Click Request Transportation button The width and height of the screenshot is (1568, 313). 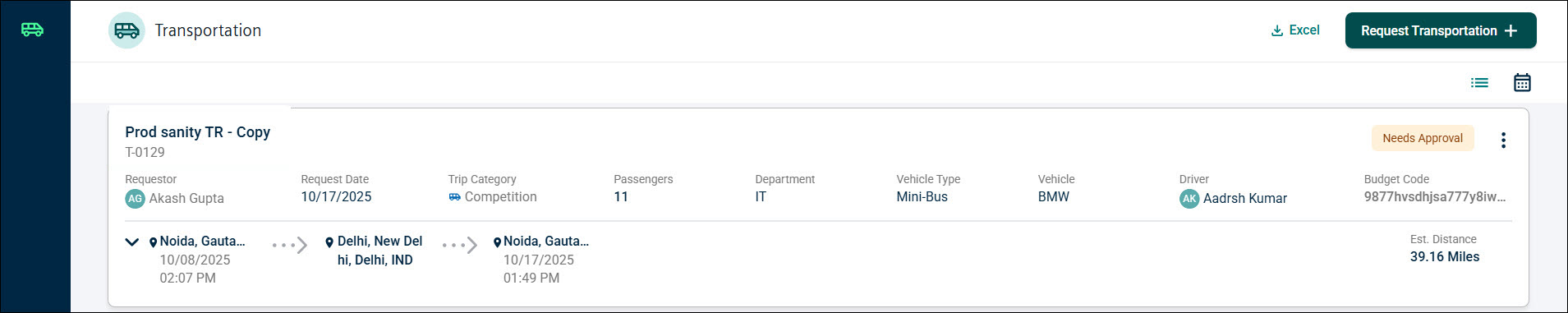point(1441,30)
